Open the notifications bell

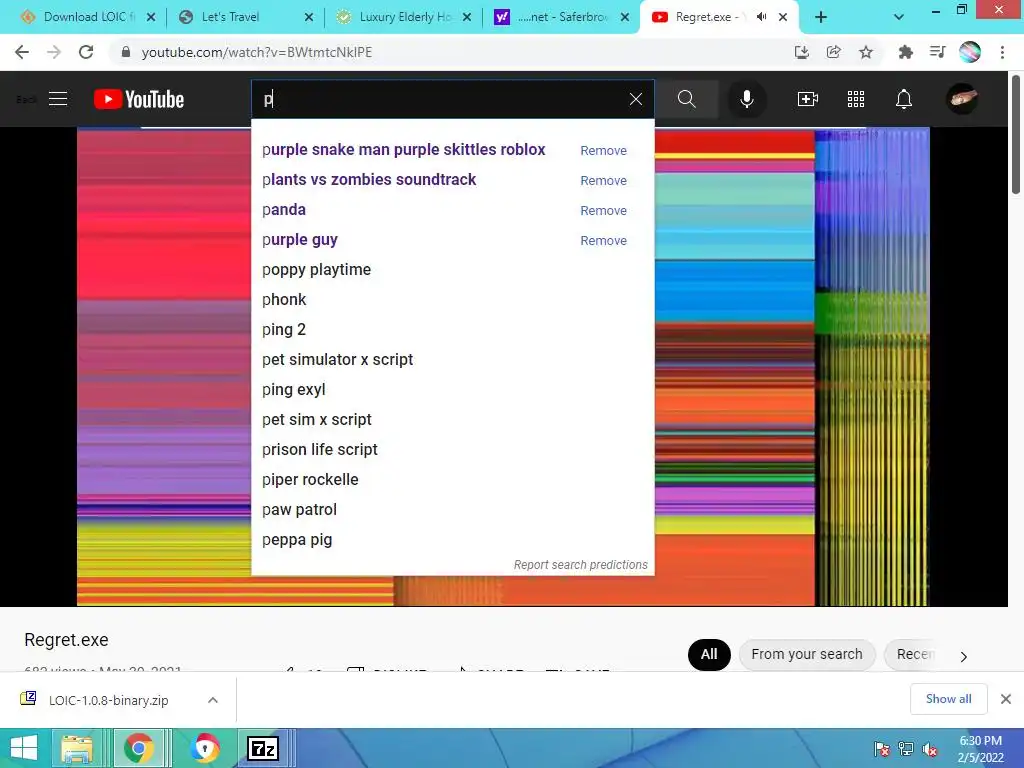click(904, 99)
